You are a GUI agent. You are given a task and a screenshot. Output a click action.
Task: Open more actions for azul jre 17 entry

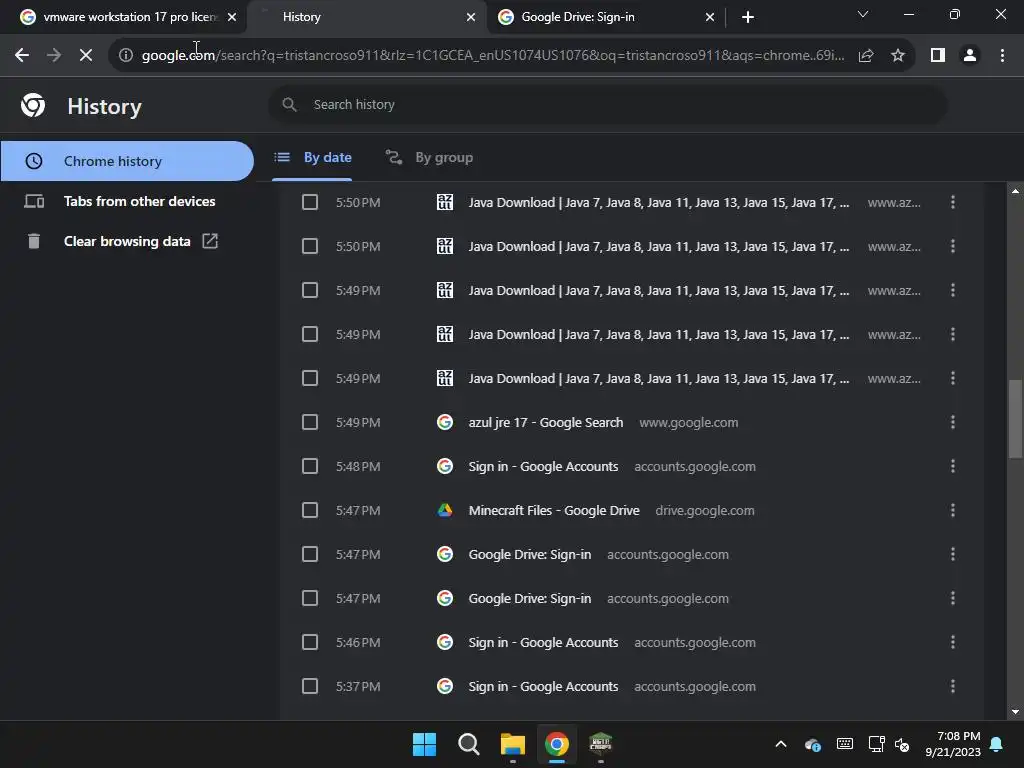(953, 423)
